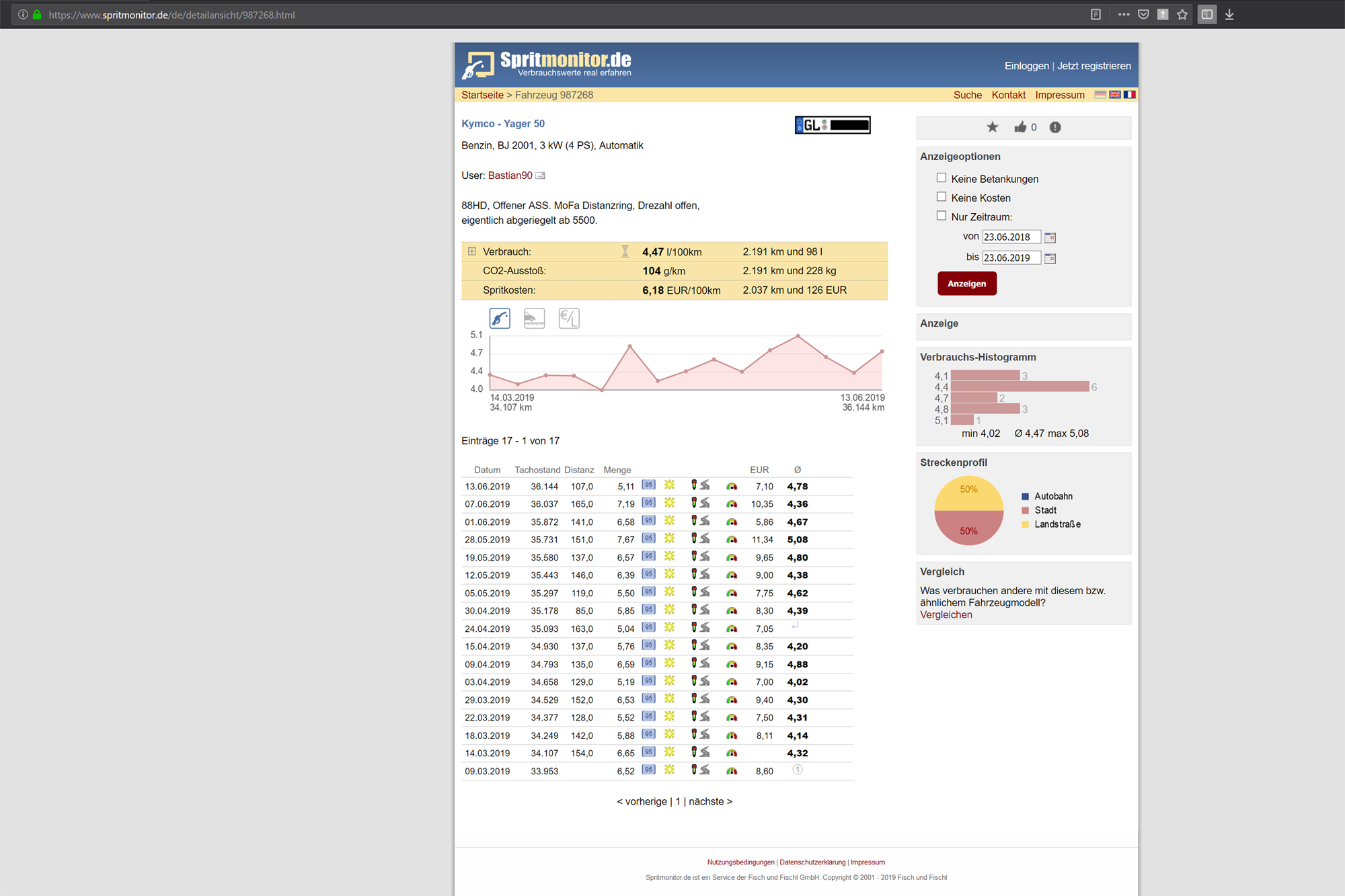The image size is (1345, 896).
Task: Click the 'von' date field 23.06.2018
Action: point(1011,237)
